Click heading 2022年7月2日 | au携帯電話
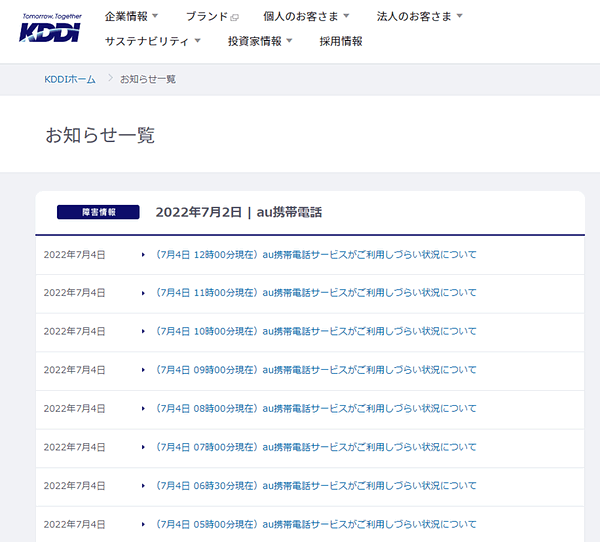 point(239,212)
